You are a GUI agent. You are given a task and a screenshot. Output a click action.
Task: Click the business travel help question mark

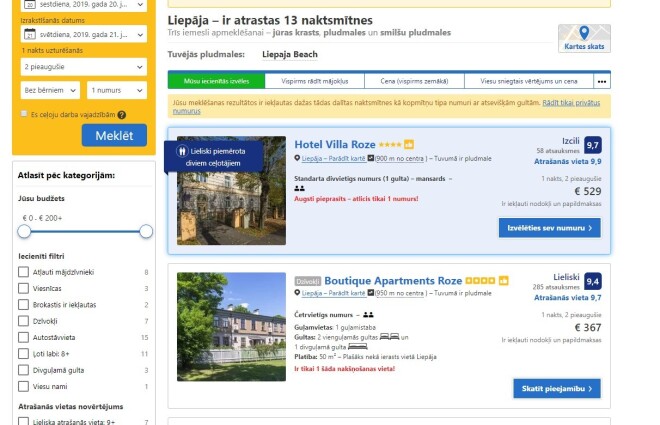(122, 115)
